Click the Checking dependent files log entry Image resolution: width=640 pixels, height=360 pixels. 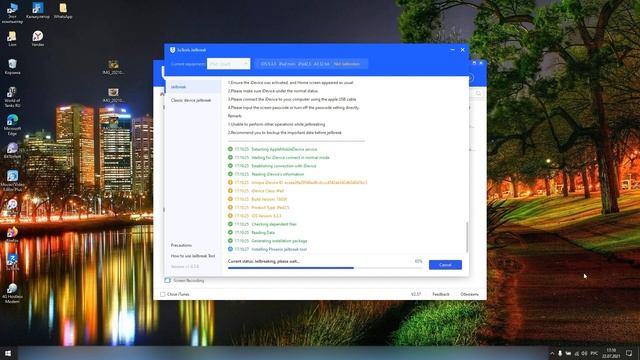coord(262,224)
